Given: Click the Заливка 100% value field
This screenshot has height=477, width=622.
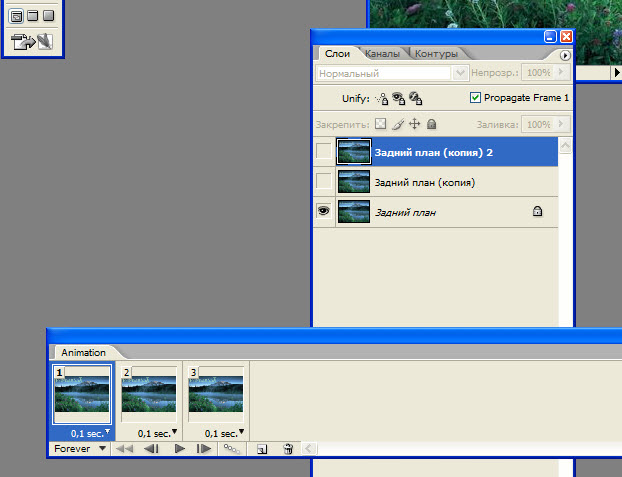Looking at the screenshot, I should (538, 124).
